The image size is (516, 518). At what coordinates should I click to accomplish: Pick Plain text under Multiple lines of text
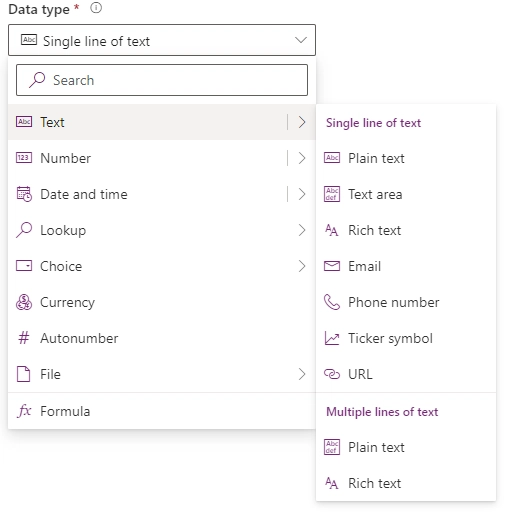[x=406, y=447]
